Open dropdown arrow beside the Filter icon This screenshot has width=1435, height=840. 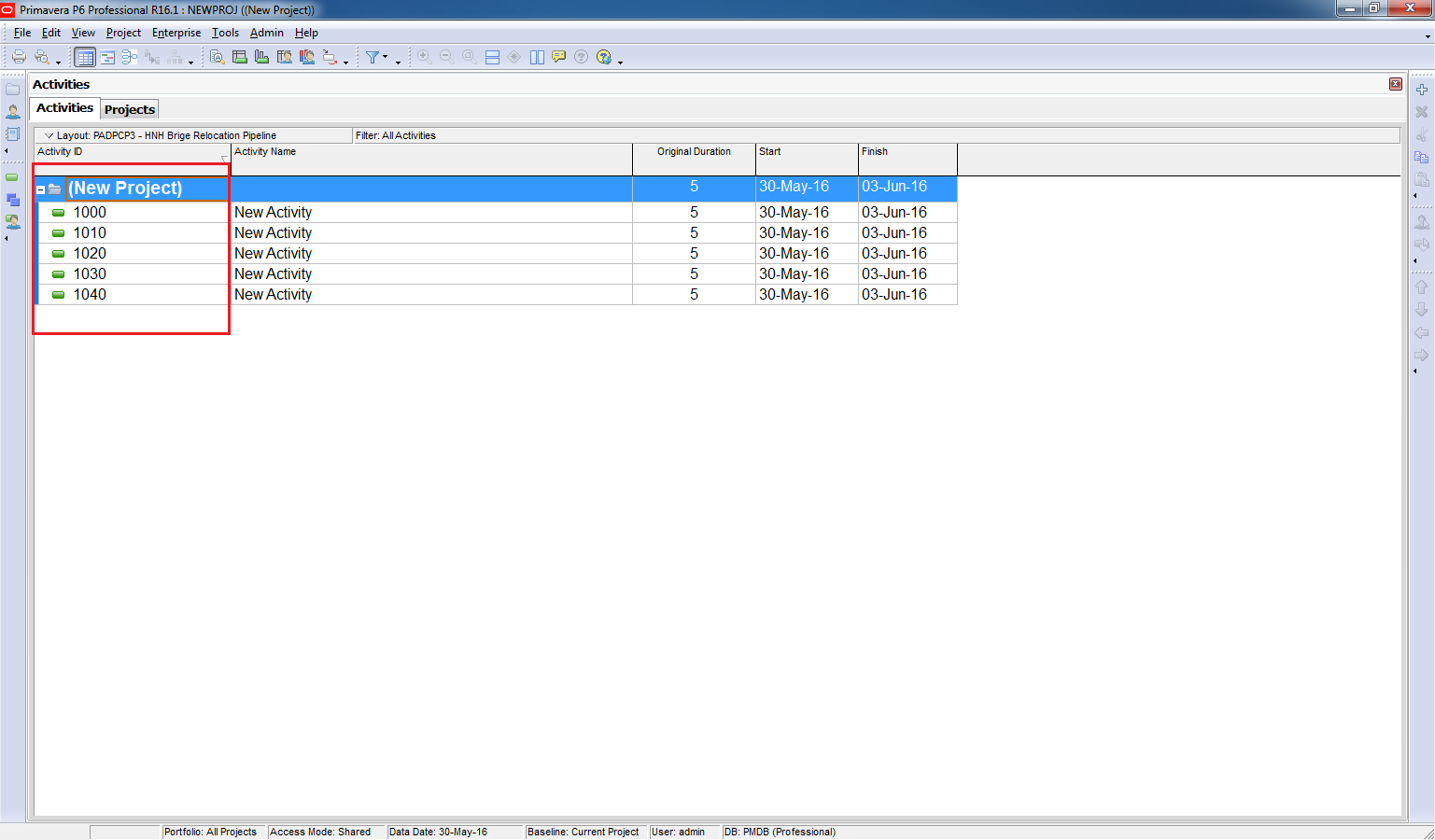(x=386, y=58)
